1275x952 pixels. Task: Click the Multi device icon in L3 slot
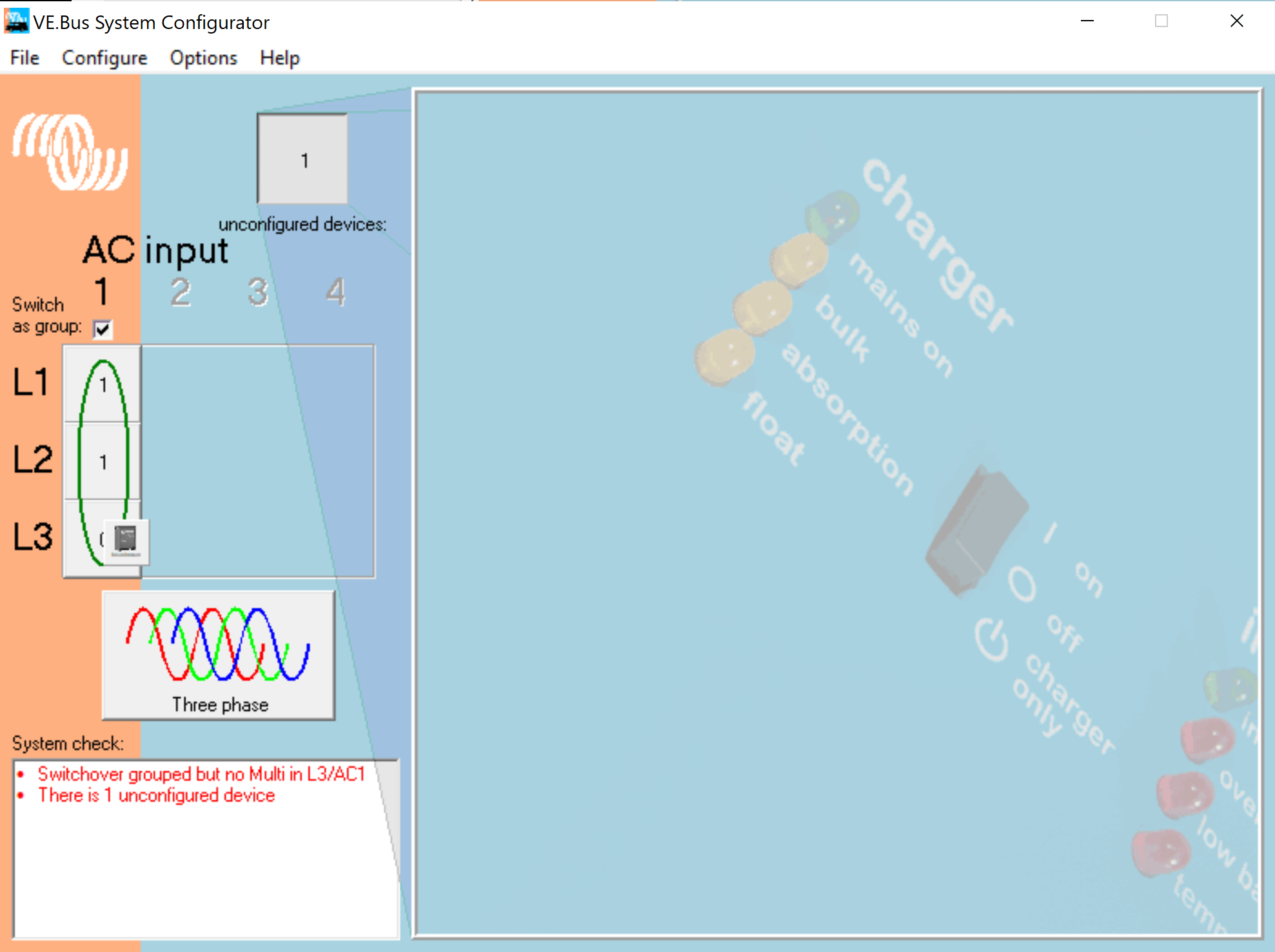[126, 540]
